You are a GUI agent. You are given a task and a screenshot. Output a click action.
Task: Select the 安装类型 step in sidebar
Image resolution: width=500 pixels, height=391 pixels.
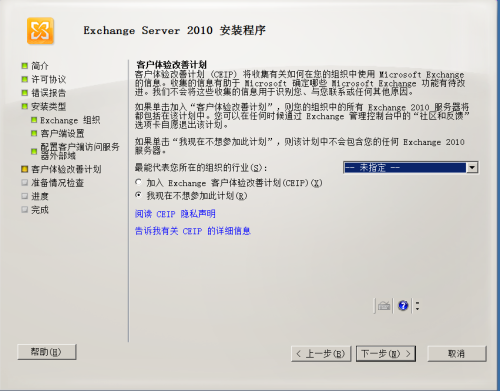(44, 107)
